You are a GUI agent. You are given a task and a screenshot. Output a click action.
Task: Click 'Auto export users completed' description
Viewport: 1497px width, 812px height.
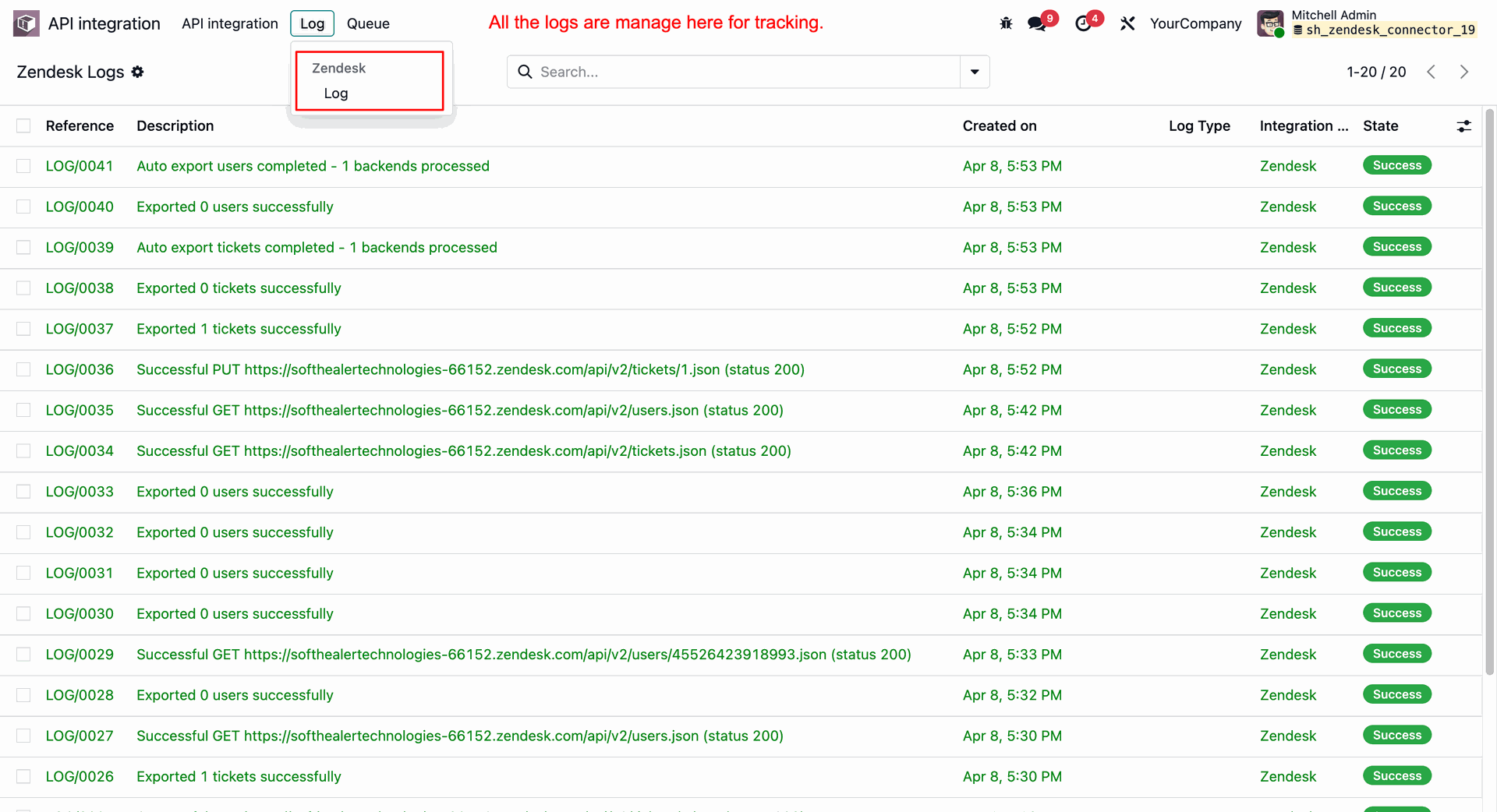click(x=313, y=166)
